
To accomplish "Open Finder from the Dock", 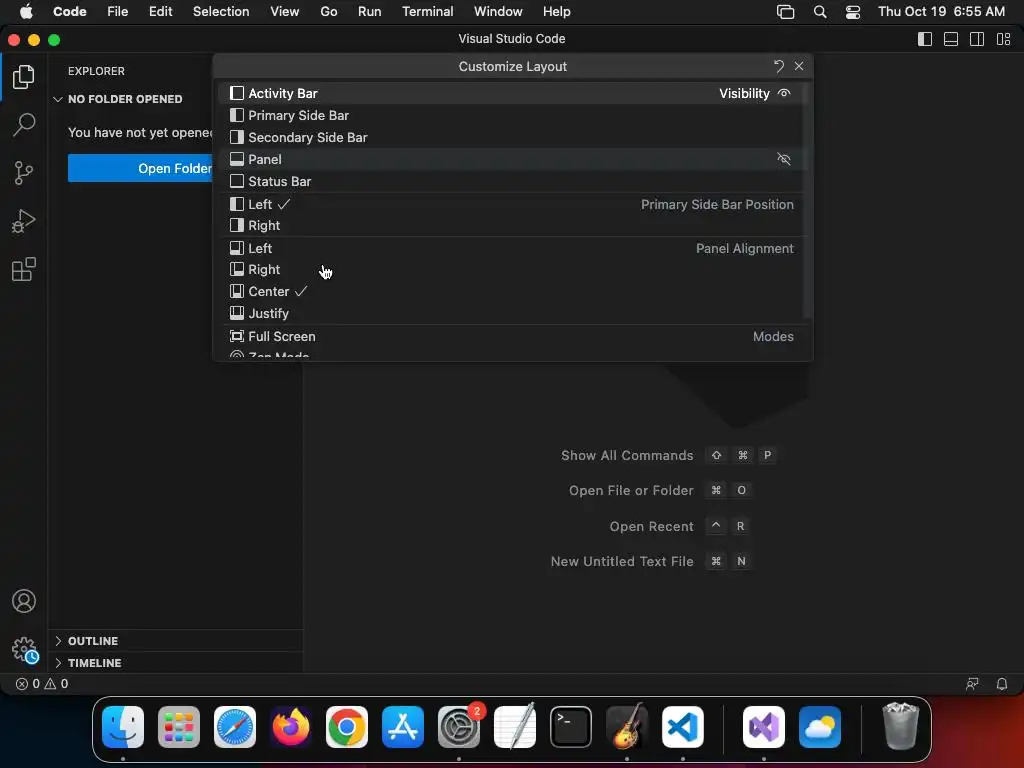I will click(x=123, y=727).
